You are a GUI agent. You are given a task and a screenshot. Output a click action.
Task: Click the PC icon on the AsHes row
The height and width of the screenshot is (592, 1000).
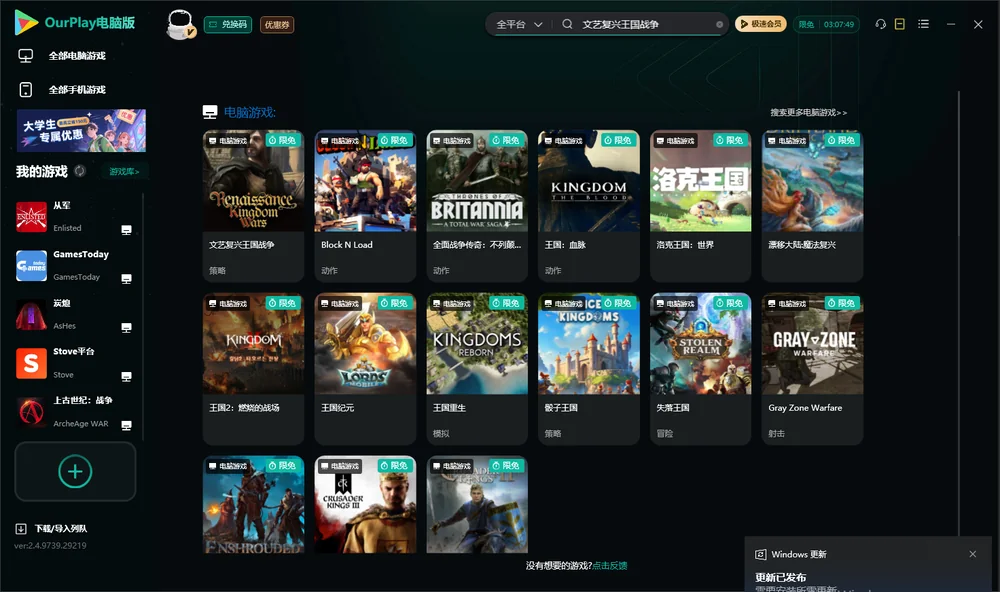point(126,328)
